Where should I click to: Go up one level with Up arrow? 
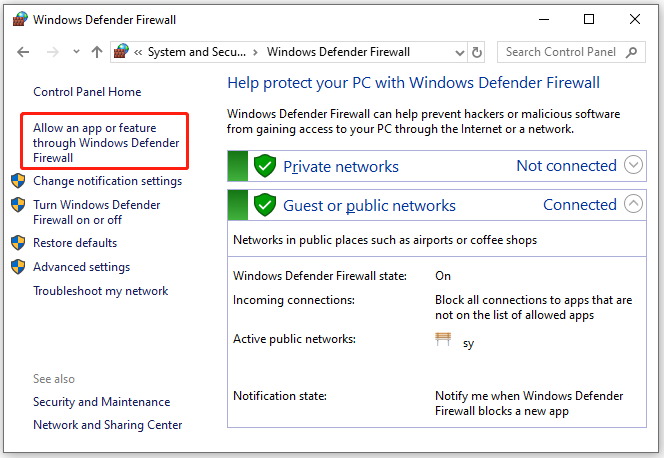97,52
